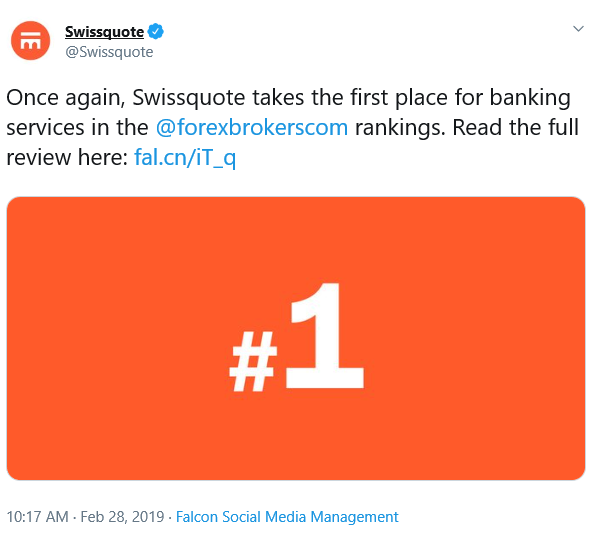Open the Swissquote display name link
The width and height of the screenshot is (591, 536).
coord(104,32)
